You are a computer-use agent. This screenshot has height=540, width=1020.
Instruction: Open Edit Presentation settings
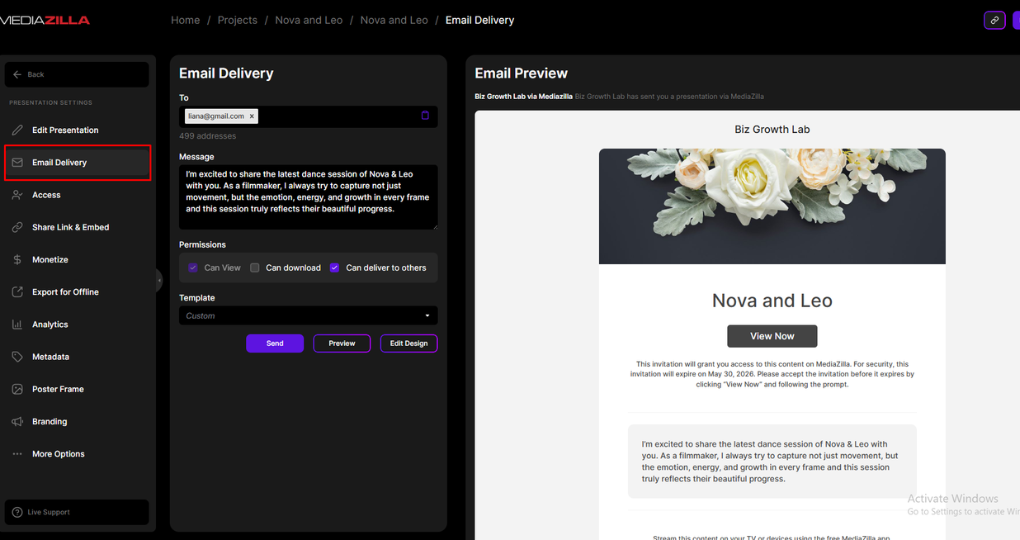click(77, 130)
